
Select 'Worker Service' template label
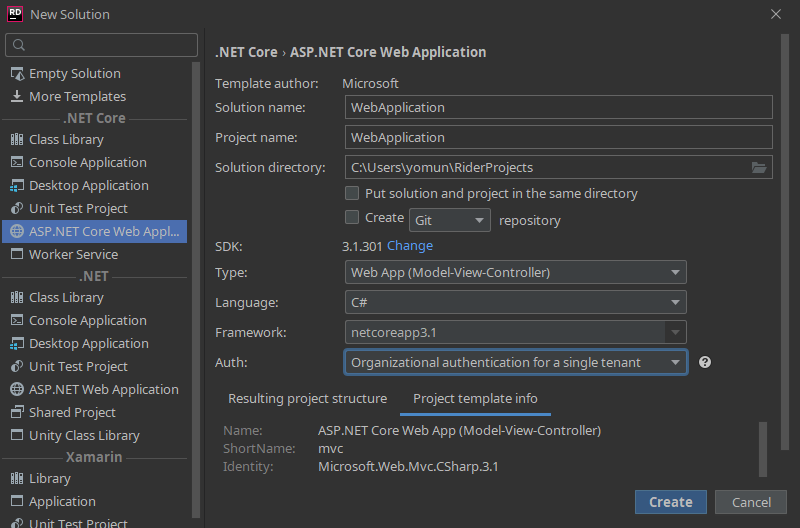click(x=73, y=254)
